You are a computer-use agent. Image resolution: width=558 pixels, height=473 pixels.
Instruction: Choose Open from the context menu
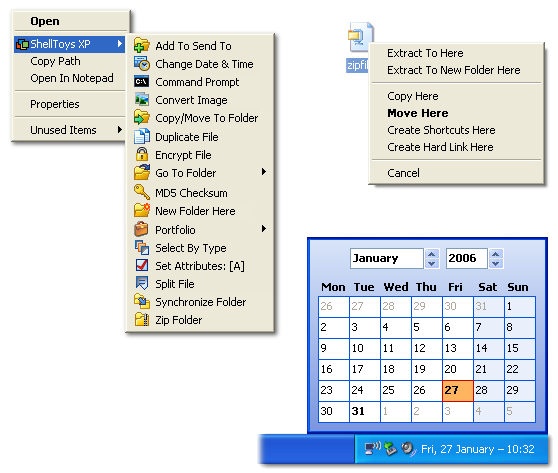[x=44, y=21]
